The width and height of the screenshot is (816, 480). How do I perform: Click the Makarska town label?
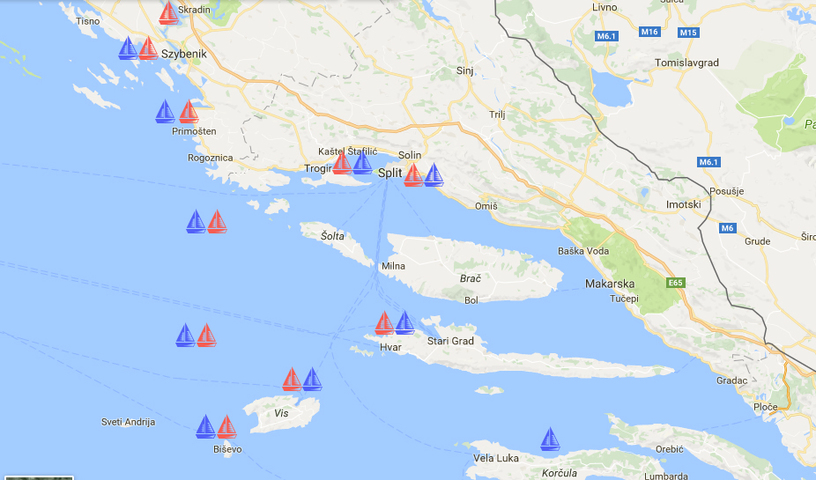coord(610,284)
